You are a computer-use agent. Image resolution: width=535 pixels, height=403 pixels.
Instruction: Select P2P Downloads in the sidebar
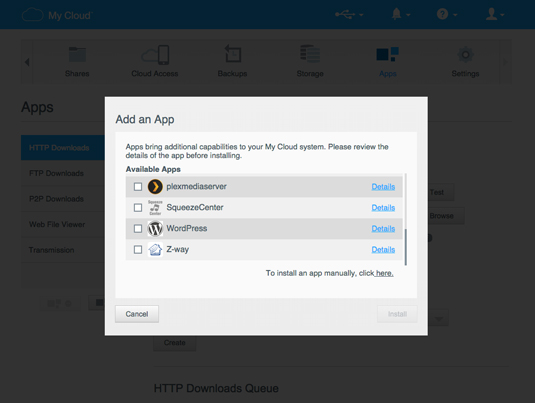click(63, 199)
